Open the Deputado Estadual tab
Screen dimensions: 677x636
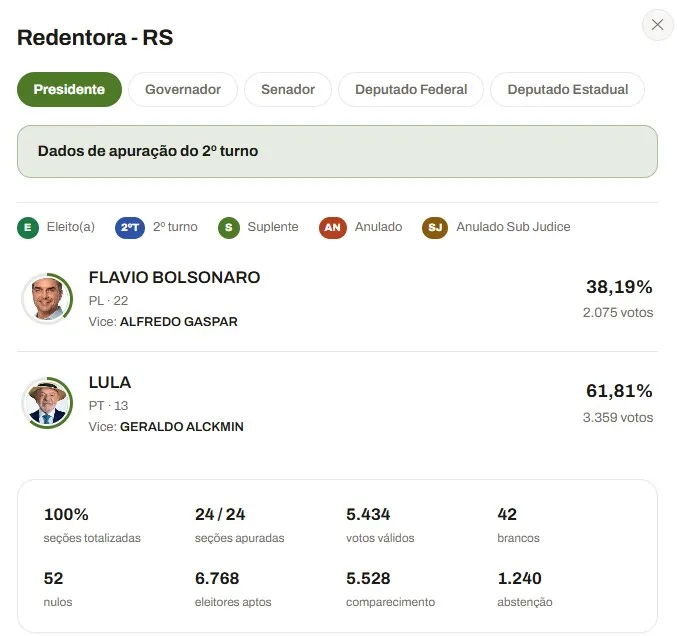click(567, 89)
